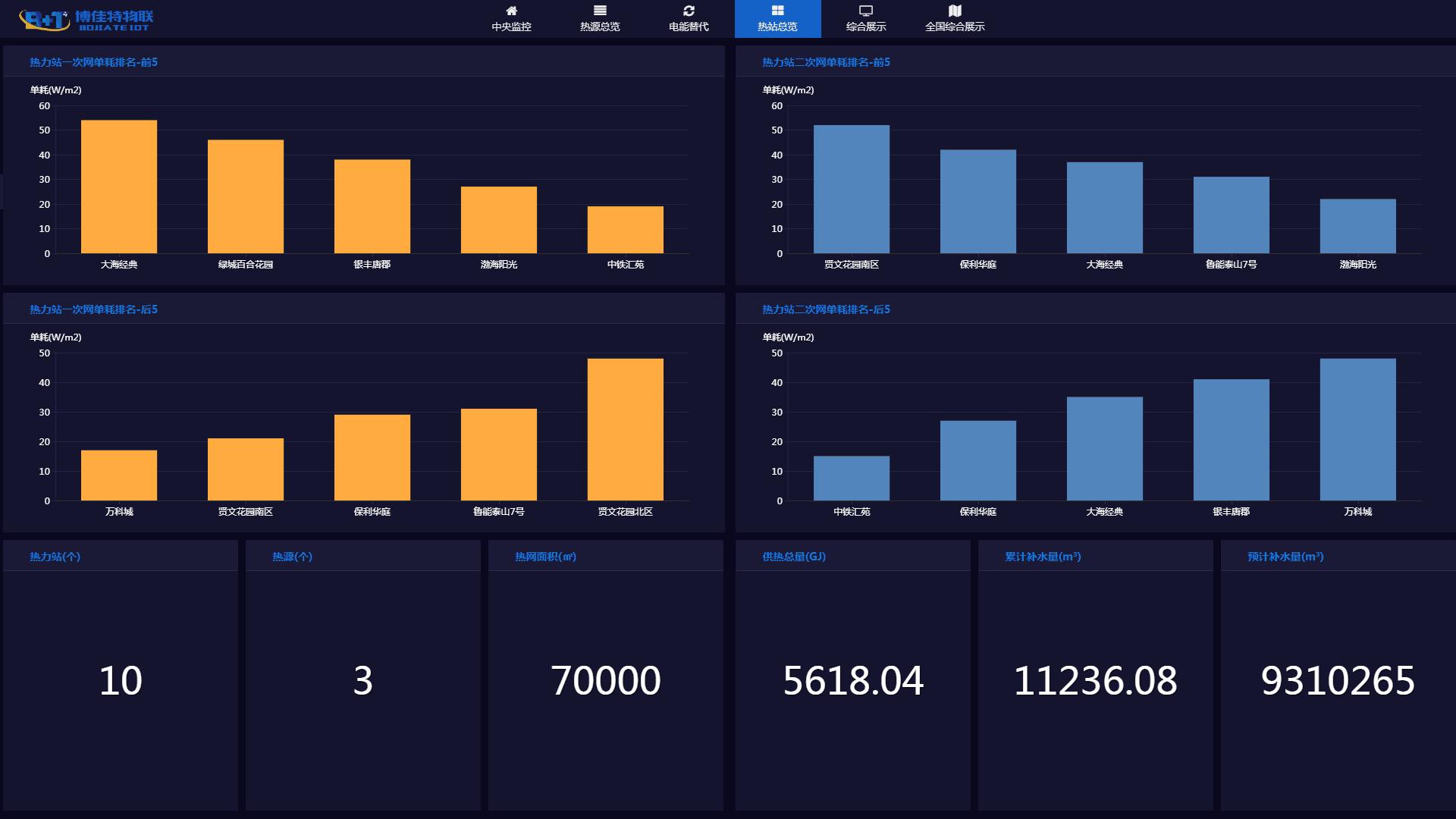Click the station count value 10
Image resolution: width=1456 pixels, height=819 pixels.
[121, 680]
